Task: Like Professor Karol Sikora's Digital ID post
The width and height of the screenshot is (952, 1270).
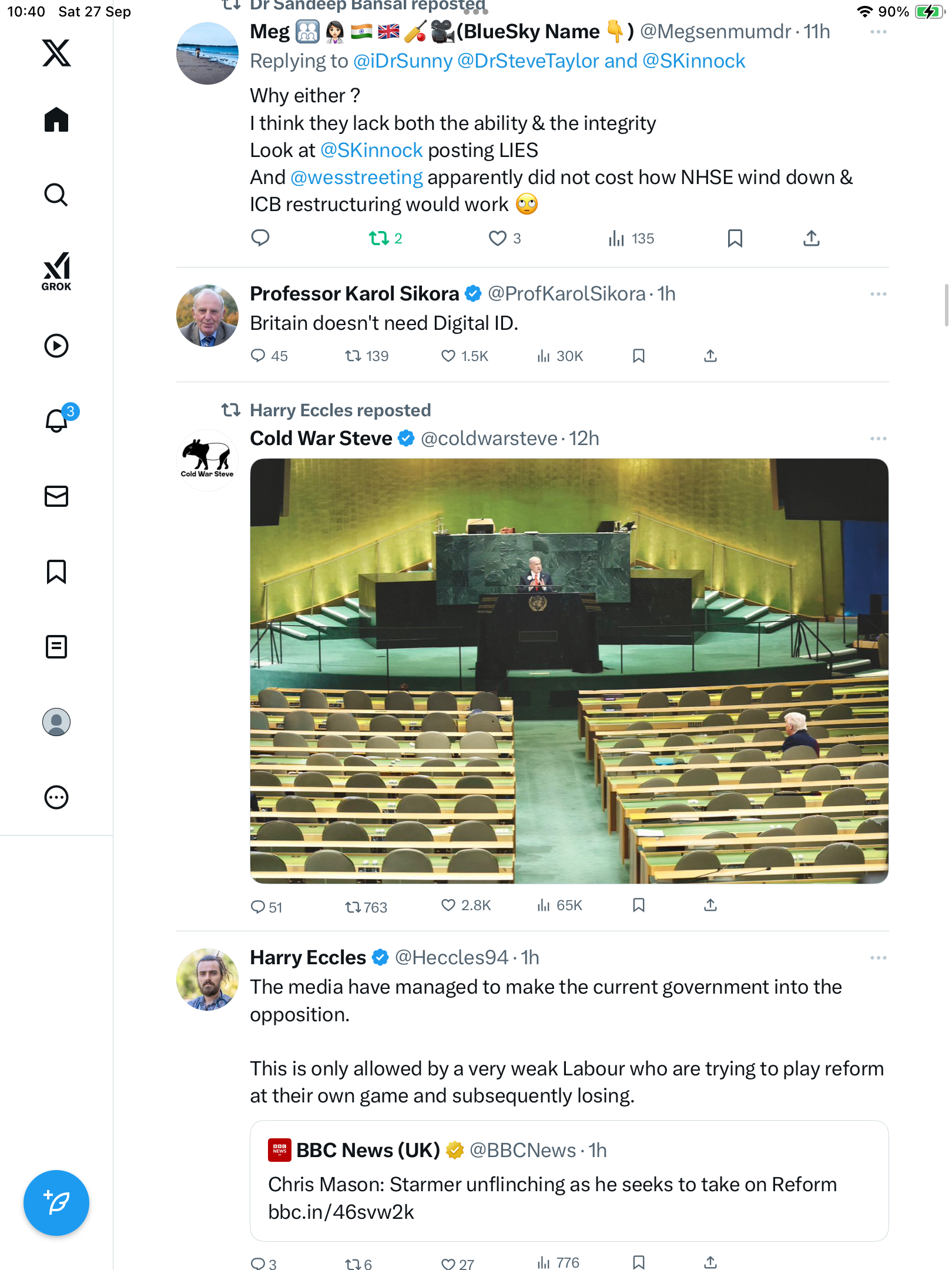Action: pos(448,356)
